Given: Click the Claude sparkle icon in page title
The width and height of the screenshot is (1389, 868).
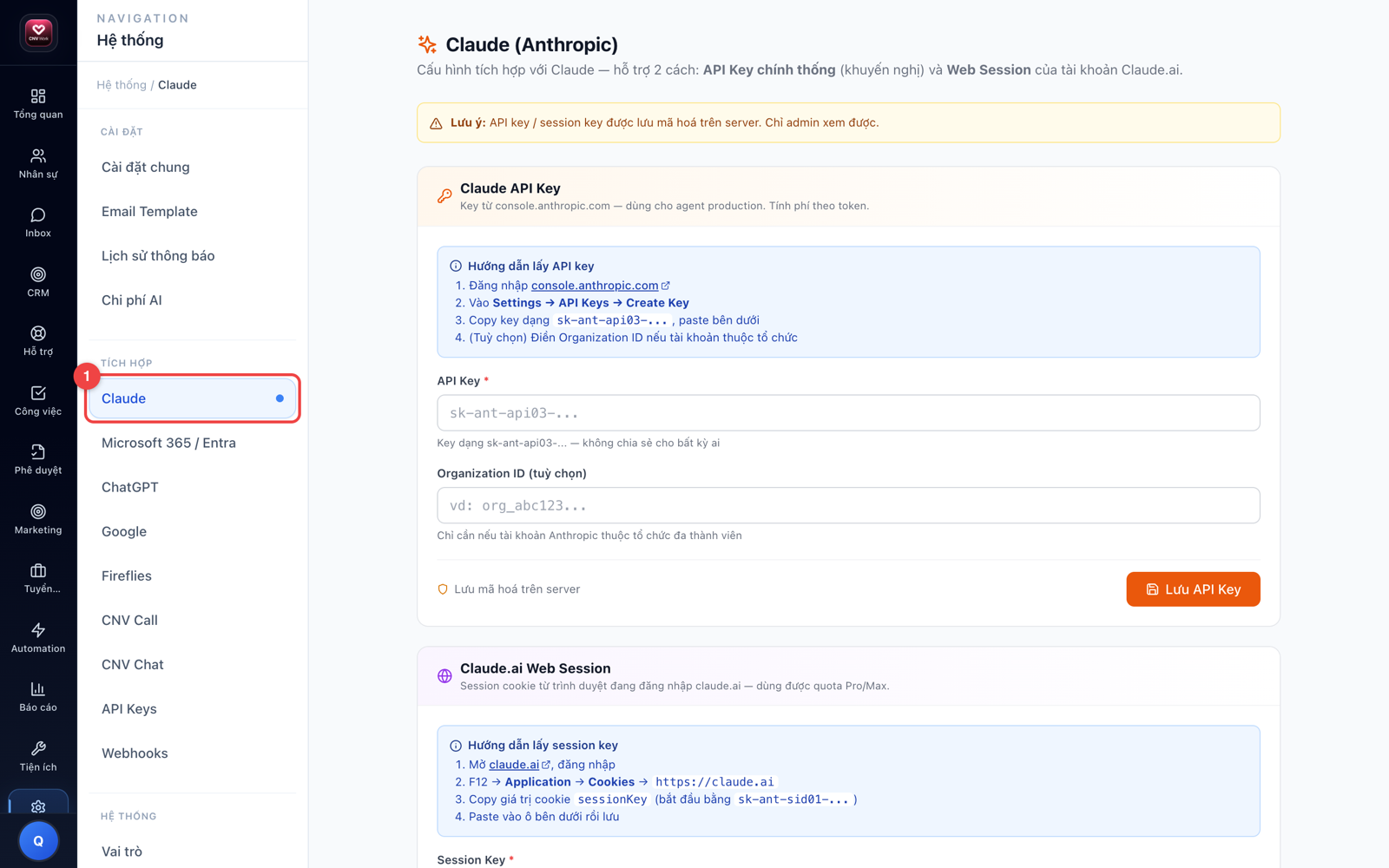Looking at the screenshot, I should pyautogui.click(x=427, y=44).
